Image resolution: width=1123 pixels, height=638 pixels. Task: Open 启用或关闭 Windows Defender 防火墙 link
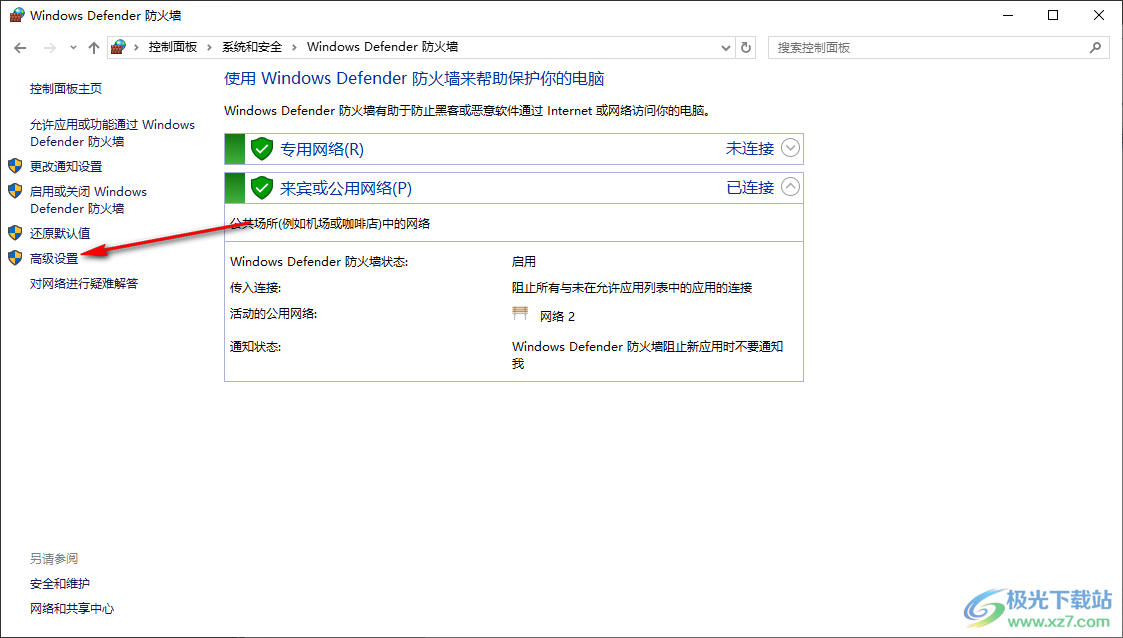tap(88, 200)
